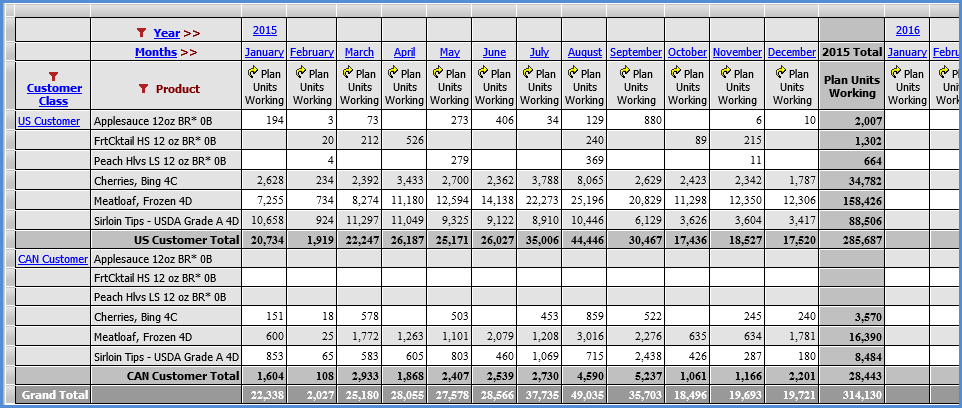Image resolution: width=962 pixels, height=408 pixels.
Task: Expand the arrows next to Months
Action: 189,52
